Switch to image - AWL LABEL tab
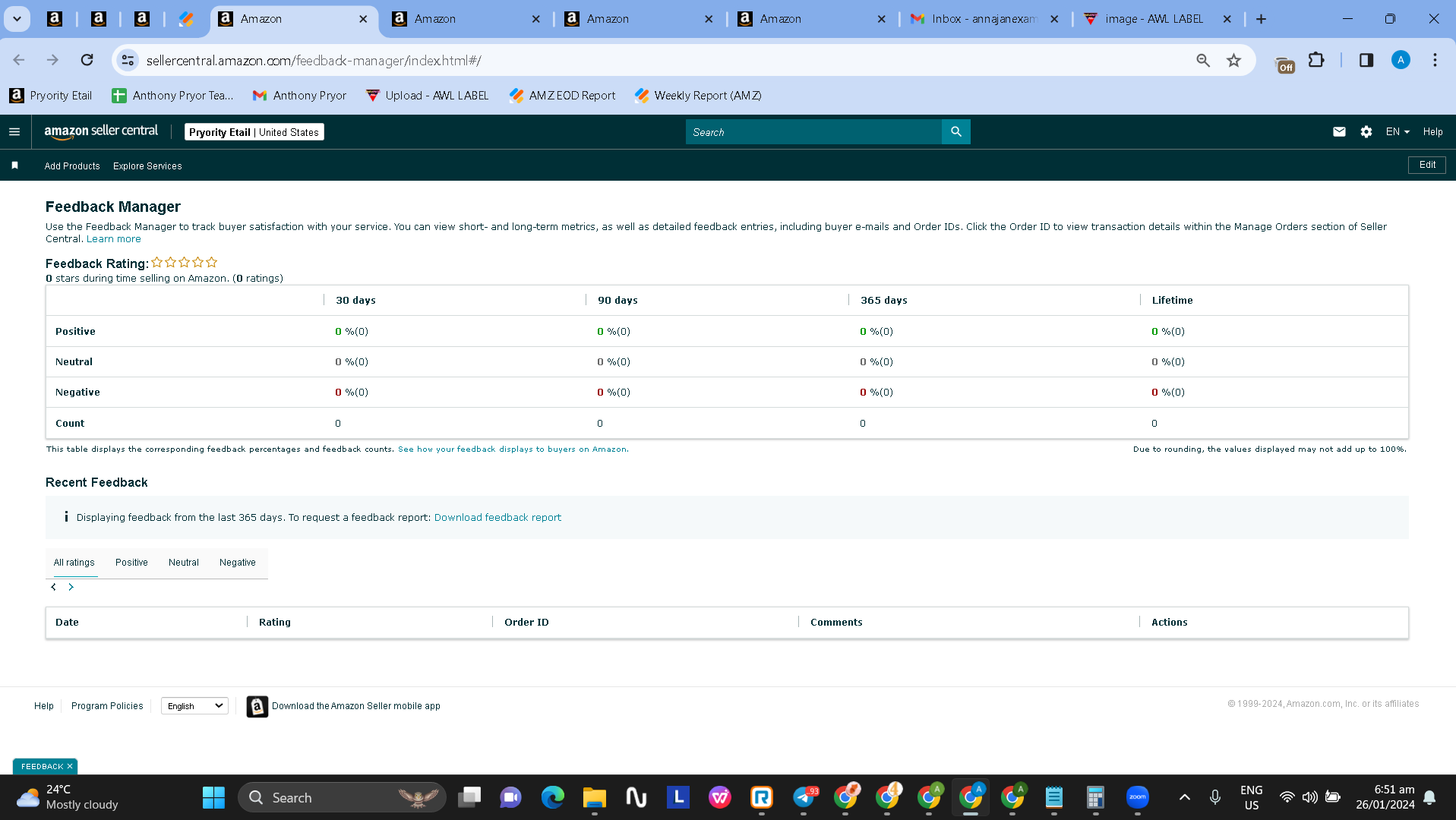1456x820 pixels. click(1154, 19)
